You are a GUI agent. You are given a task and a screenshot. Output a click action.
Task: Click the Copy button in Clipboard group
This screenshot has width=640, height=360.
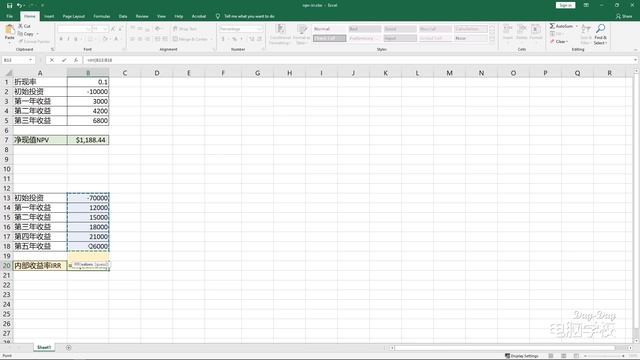pos(26,34)
